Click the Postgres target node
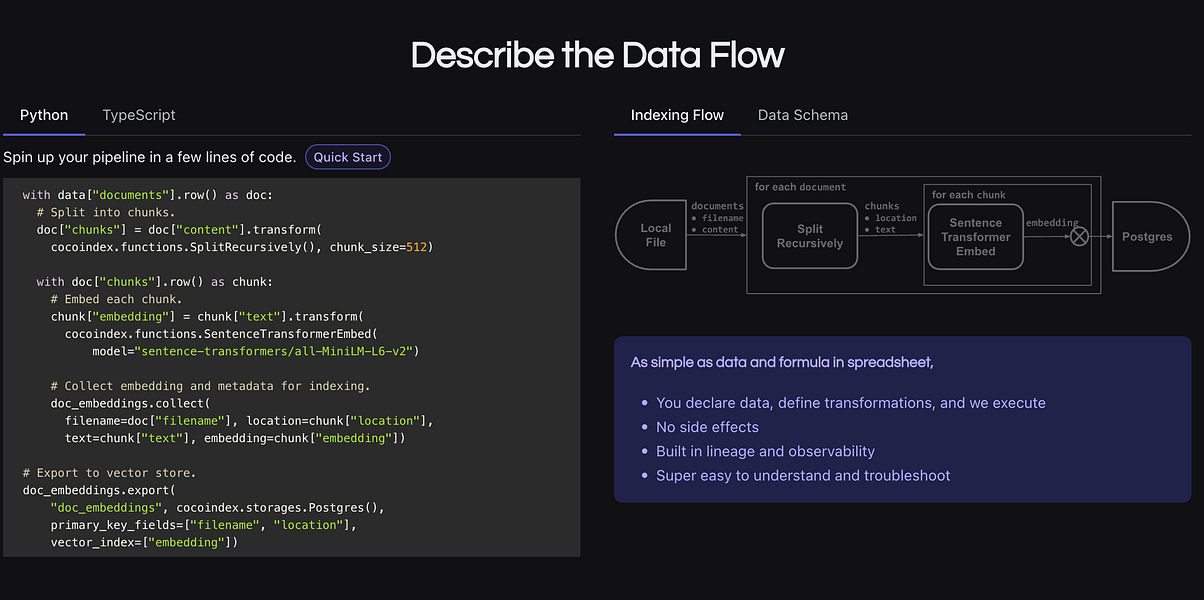The width and height of the screenshot is (1204, 600). 1147,236
